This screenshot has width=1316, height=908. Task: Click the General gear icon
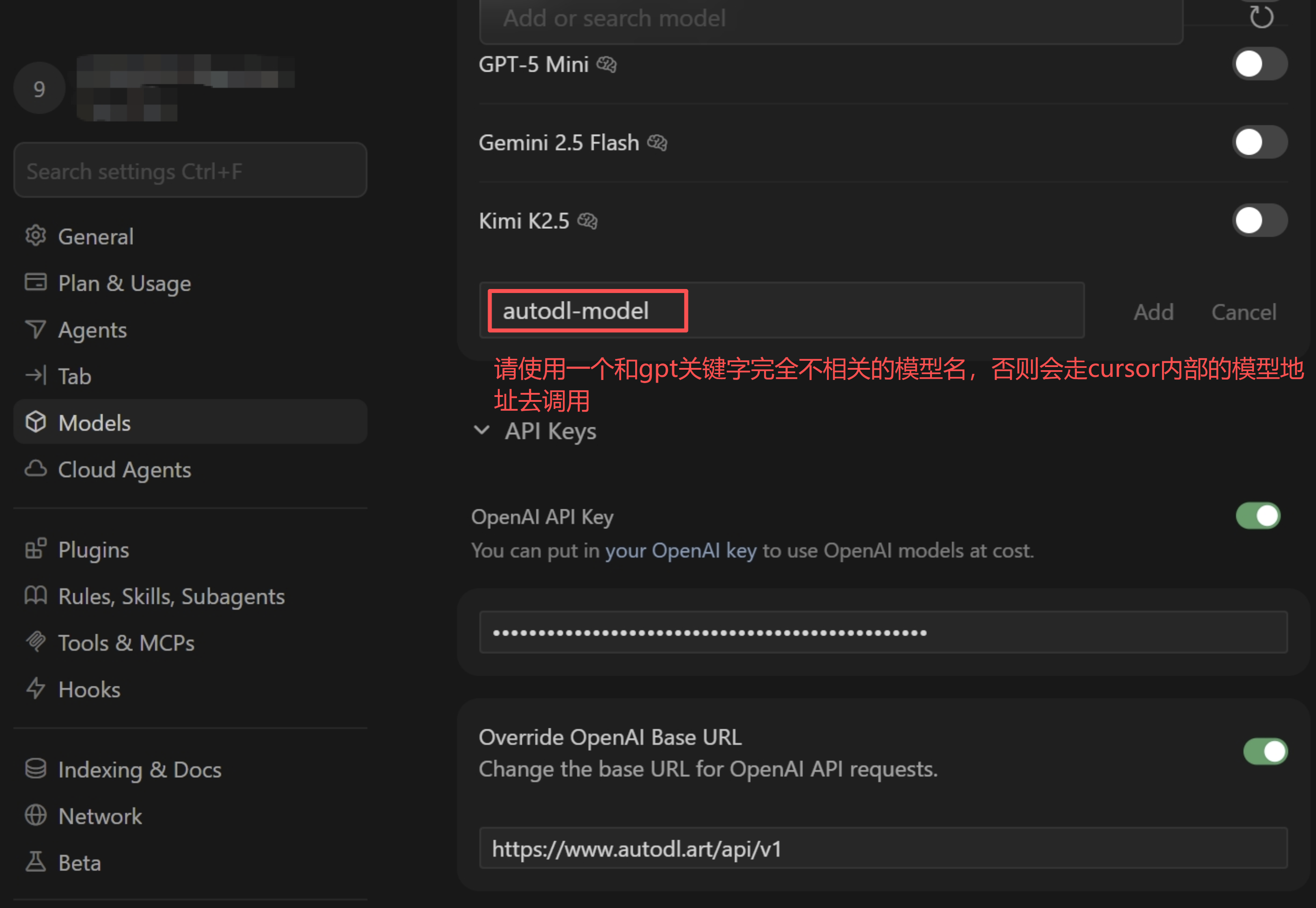pos(35,235)
